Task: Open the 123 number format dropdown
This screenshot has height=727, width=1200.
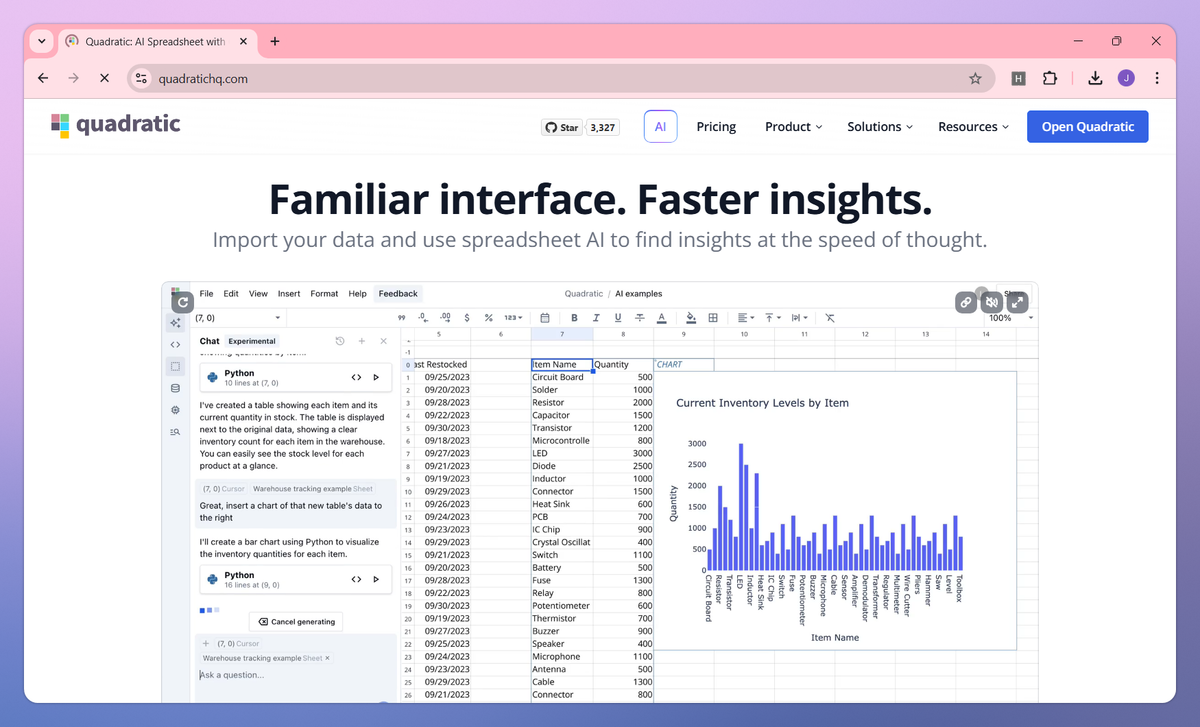Action: coord(514,318)
